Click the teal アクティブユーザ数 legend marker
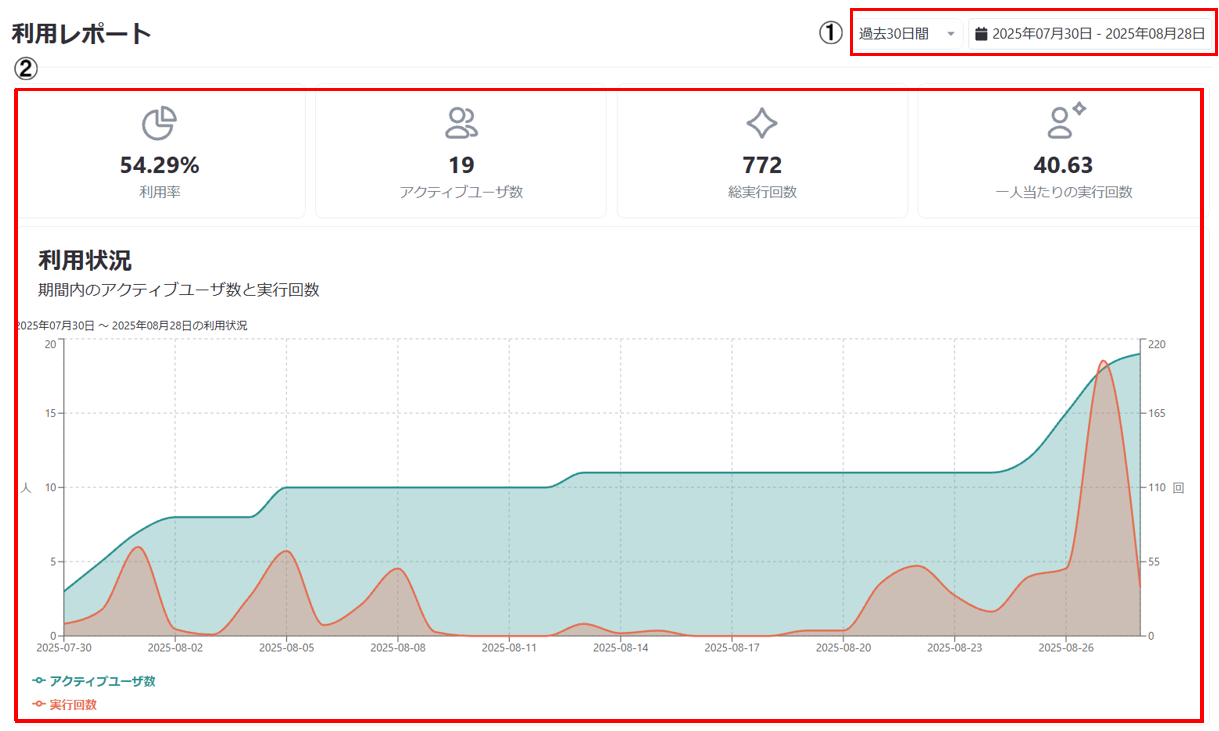The width and height of the screenshot is (1219, 731). pyautogui.click(x=39, y=681)
